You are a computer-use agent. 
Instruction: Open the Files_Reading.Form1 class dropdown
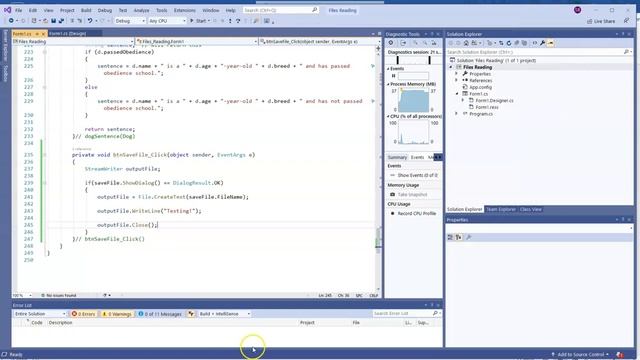point(196,42)
